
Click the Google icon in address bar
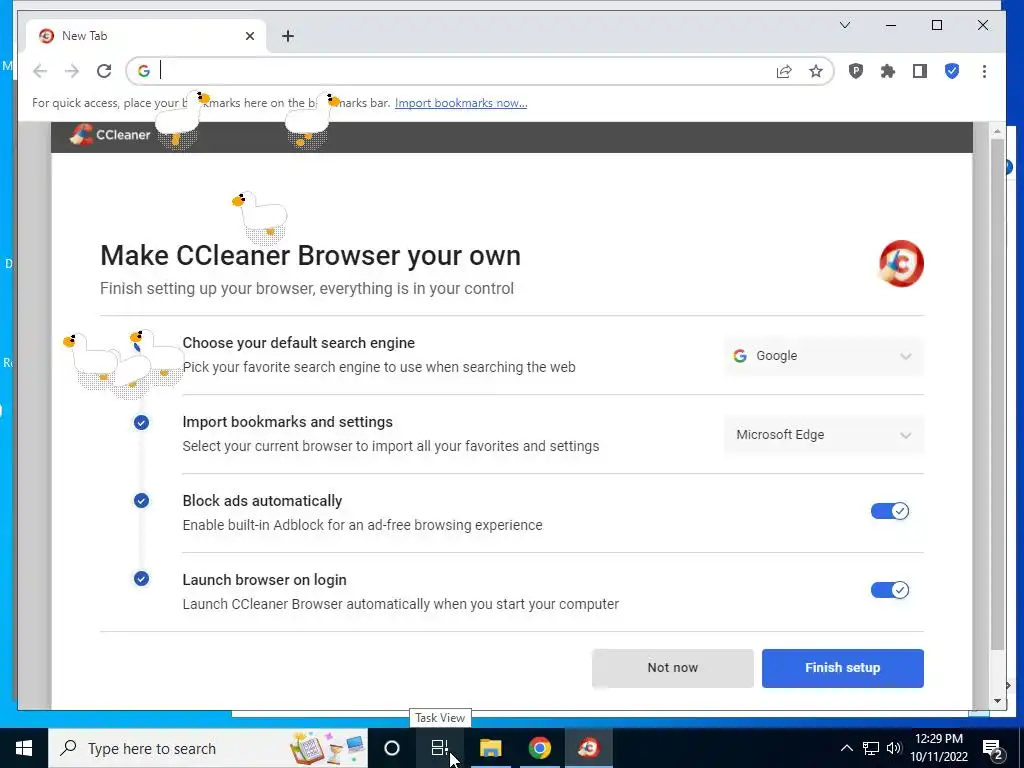(144, 71)
